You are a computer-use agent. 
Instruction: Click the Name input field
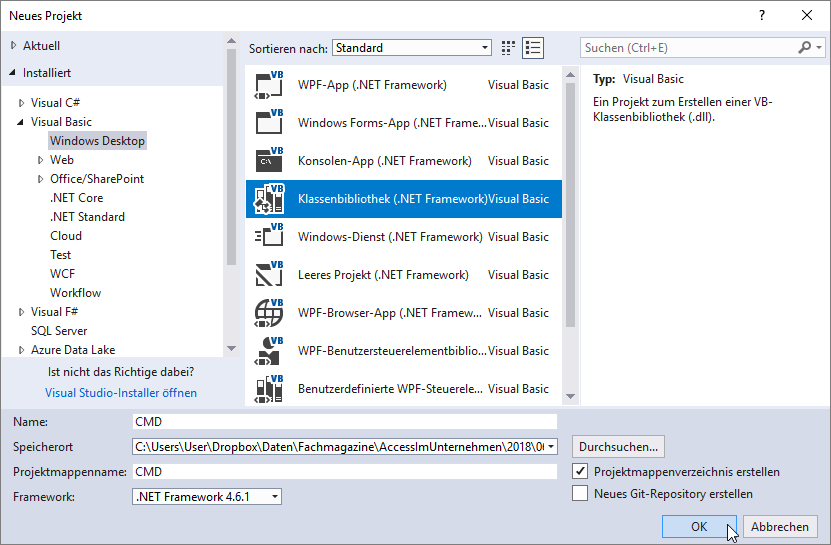[x=344, y=421]
